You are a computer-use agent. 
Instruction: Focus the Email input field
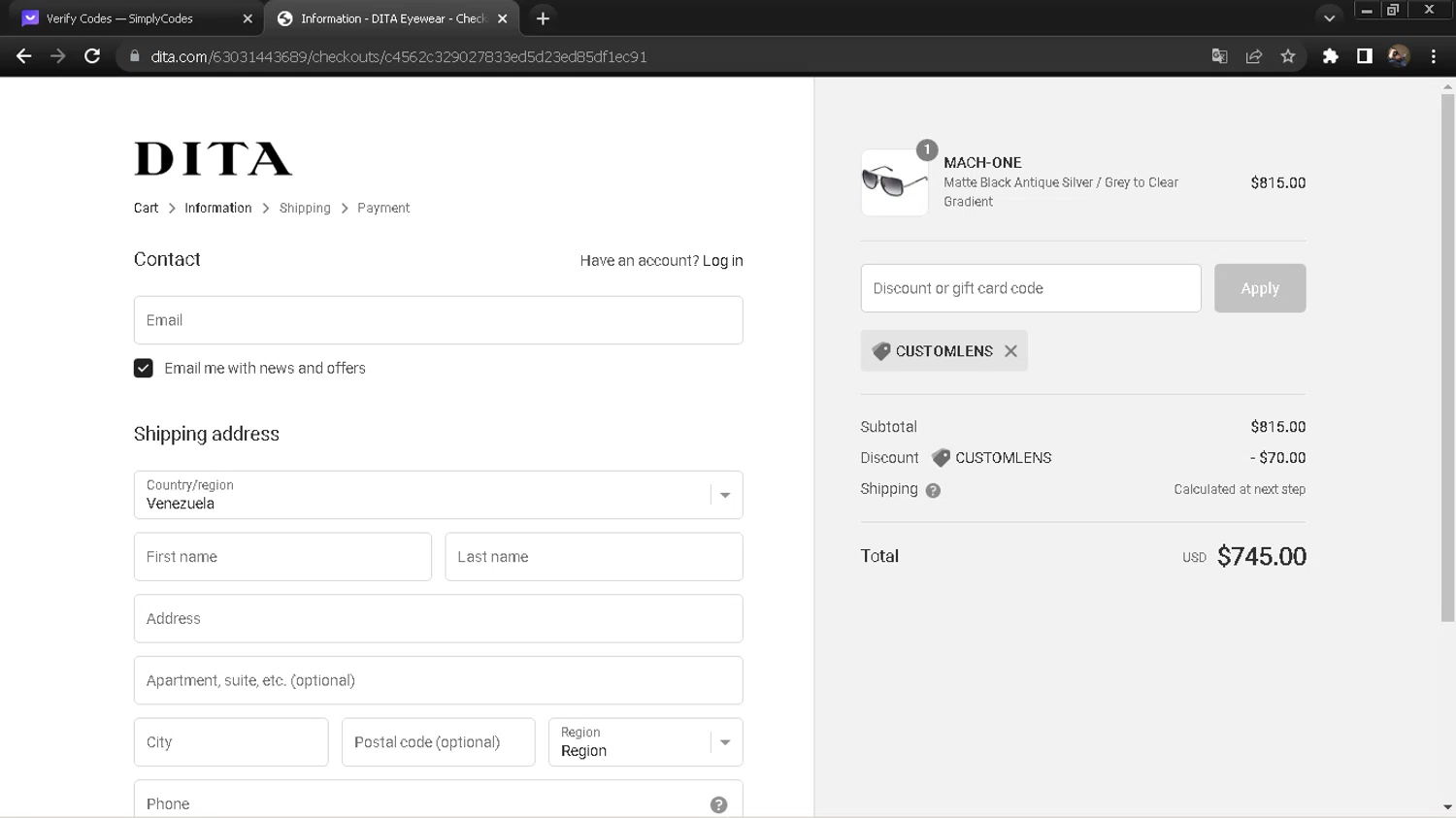[439, 320]
